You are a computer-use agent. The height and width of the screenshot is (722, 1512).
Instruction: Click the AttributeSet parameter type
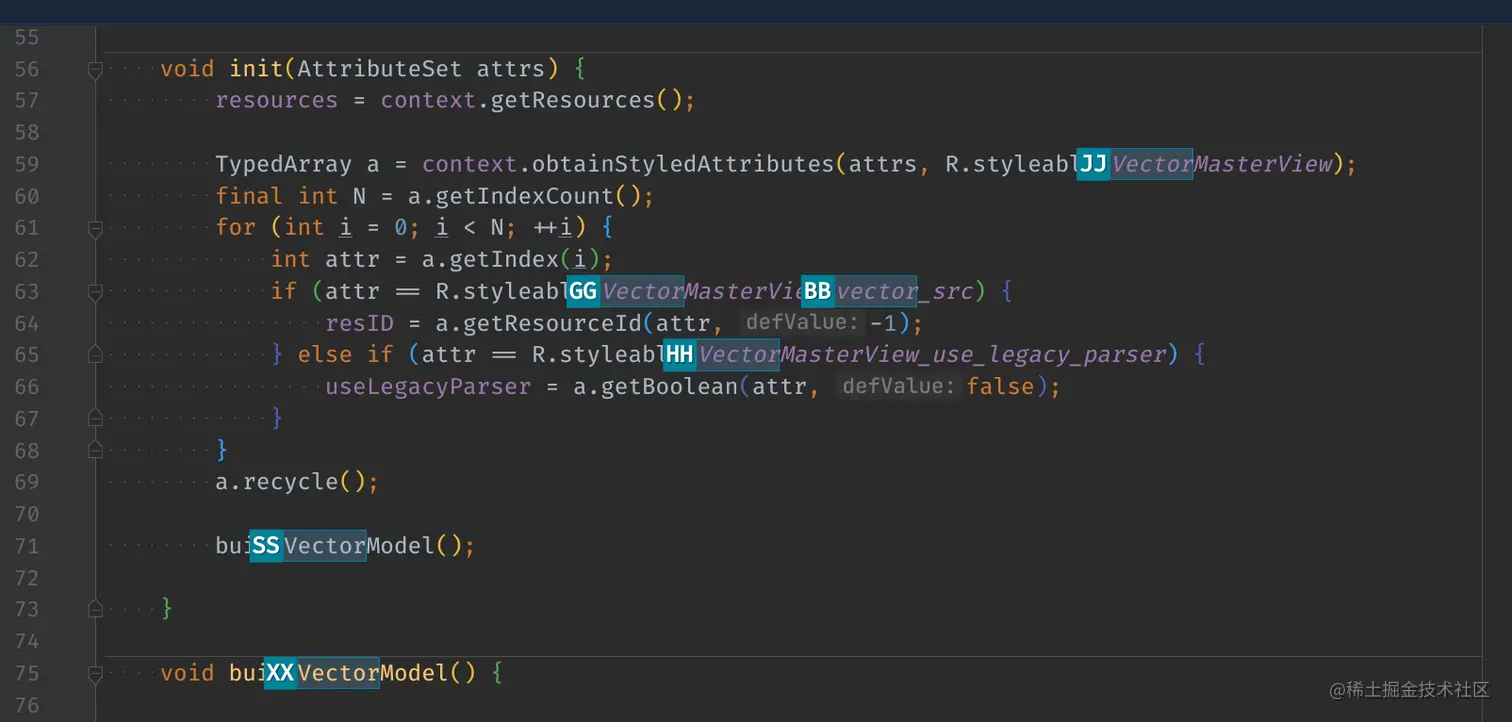tap(380, 69)
